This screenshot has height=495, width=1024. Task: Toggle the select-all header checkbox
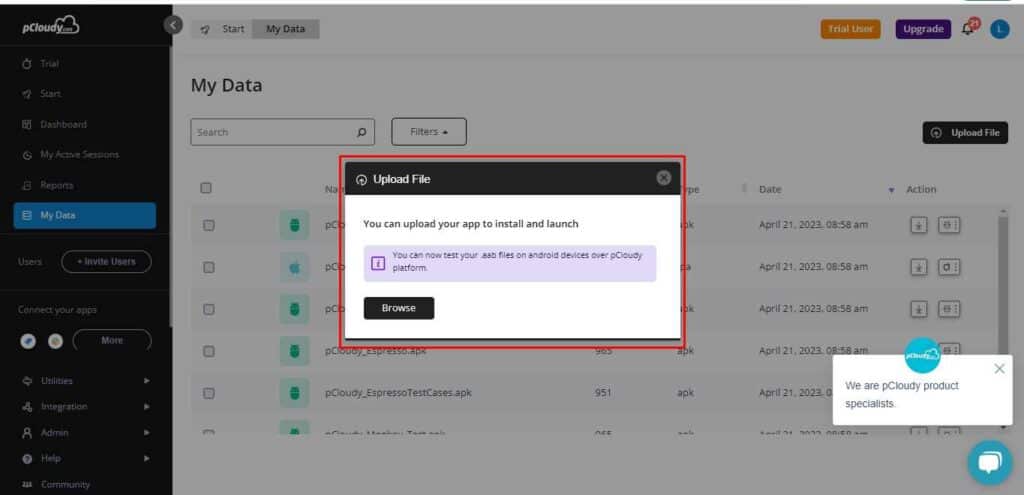pyautogui.click(x=206, y=188)
